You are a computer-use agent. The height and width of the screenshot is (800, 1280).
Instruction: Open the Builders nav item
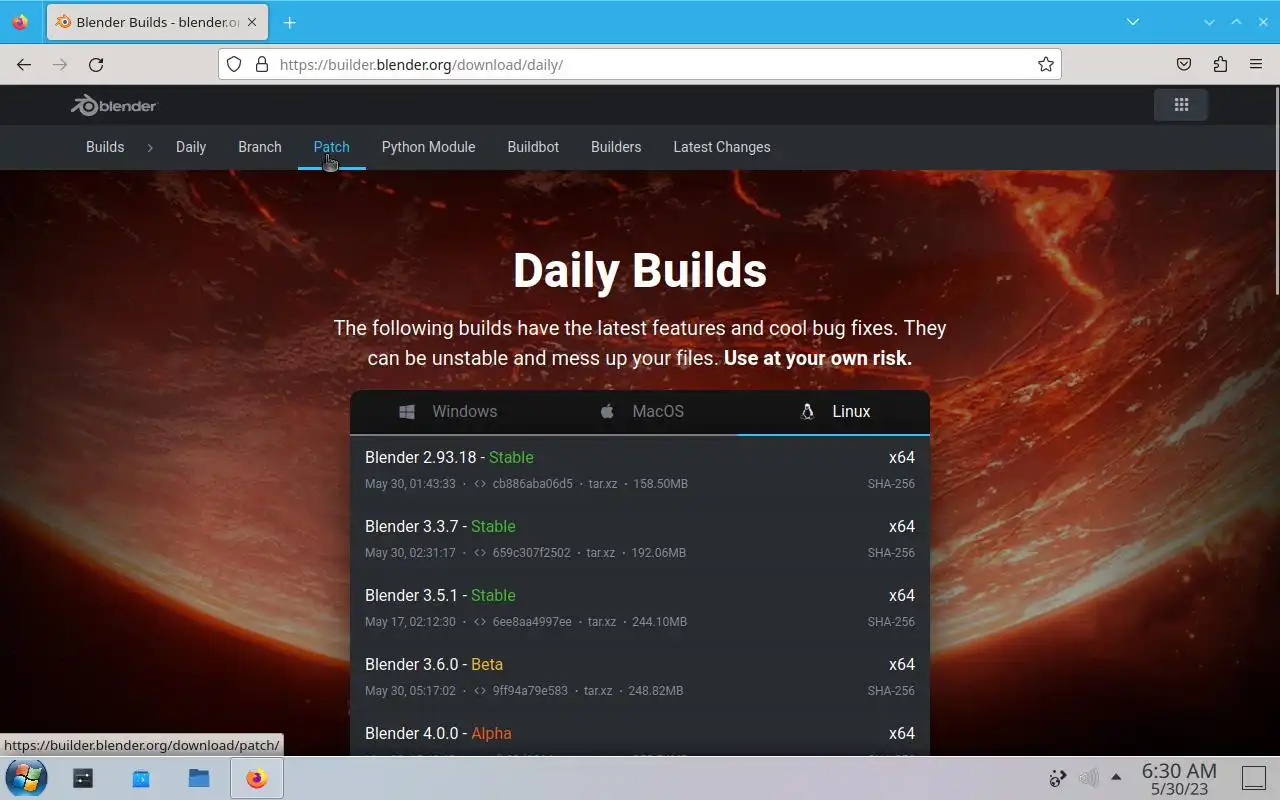pyautogui.click(x=616, y=147)
